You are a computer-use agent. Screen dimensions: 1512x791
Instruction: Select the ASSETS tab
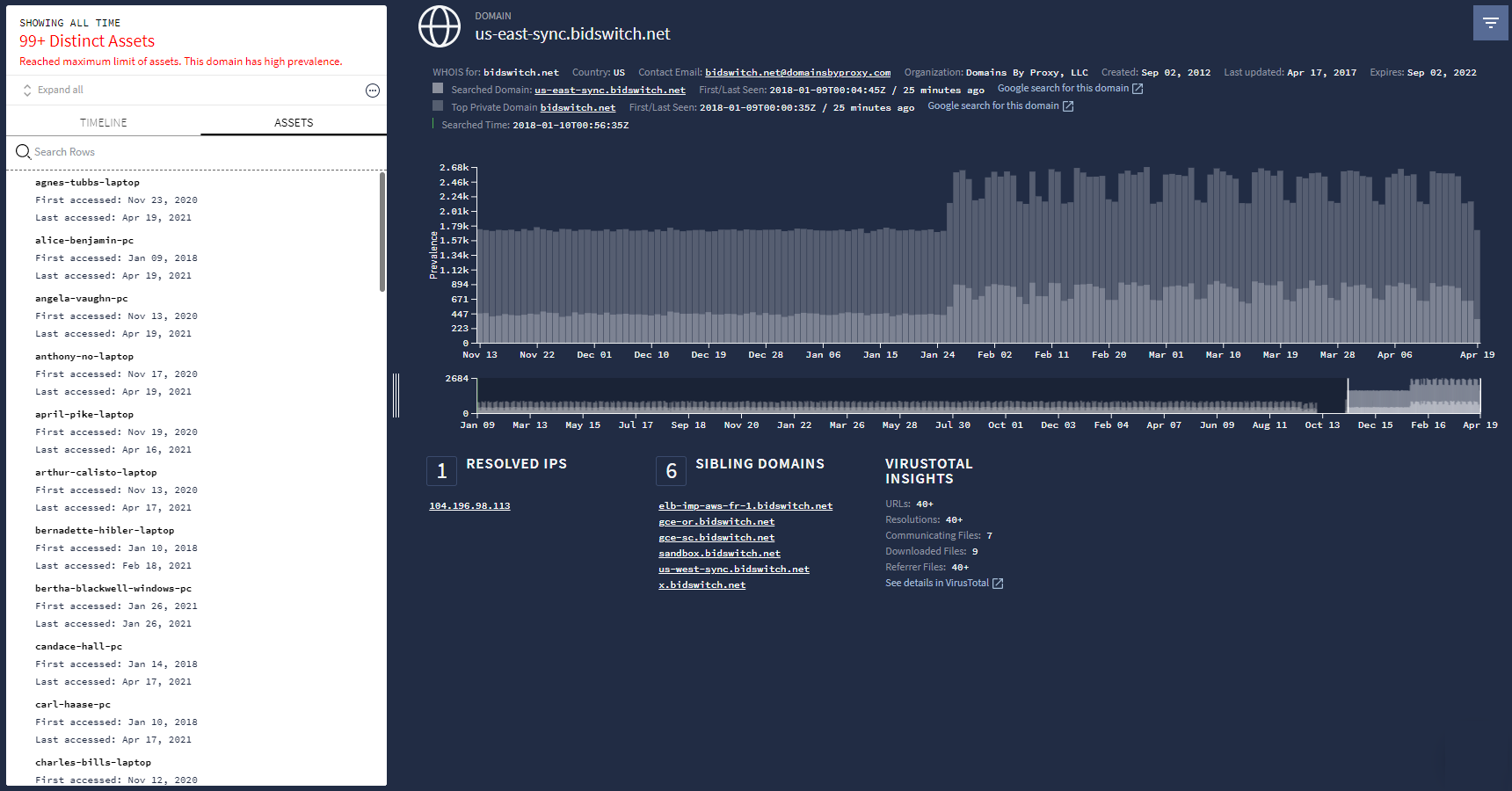(x=293, y=122)
